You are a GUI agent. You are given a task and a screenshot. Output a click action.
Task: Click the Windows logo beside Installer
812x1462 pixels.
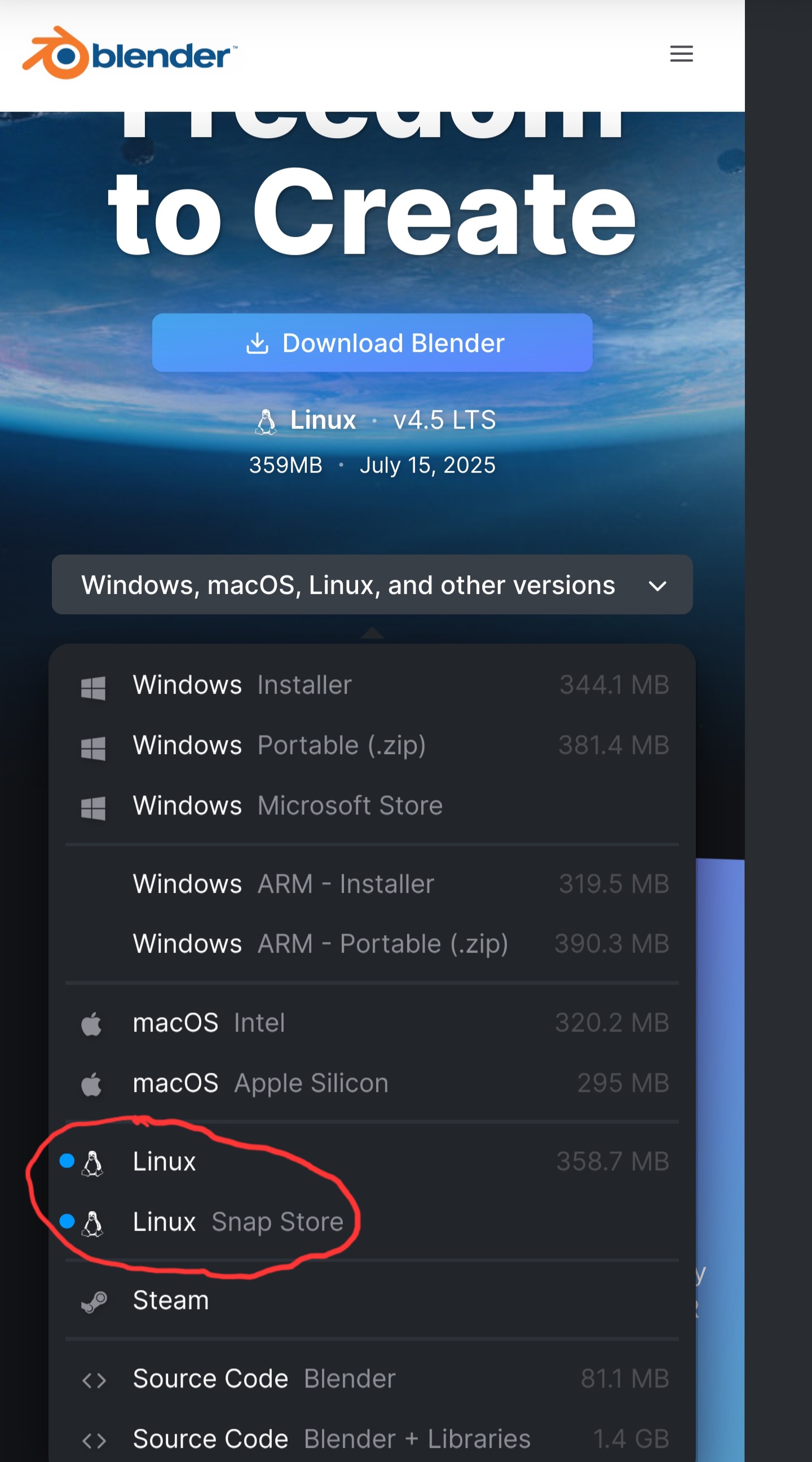point(93,689)
